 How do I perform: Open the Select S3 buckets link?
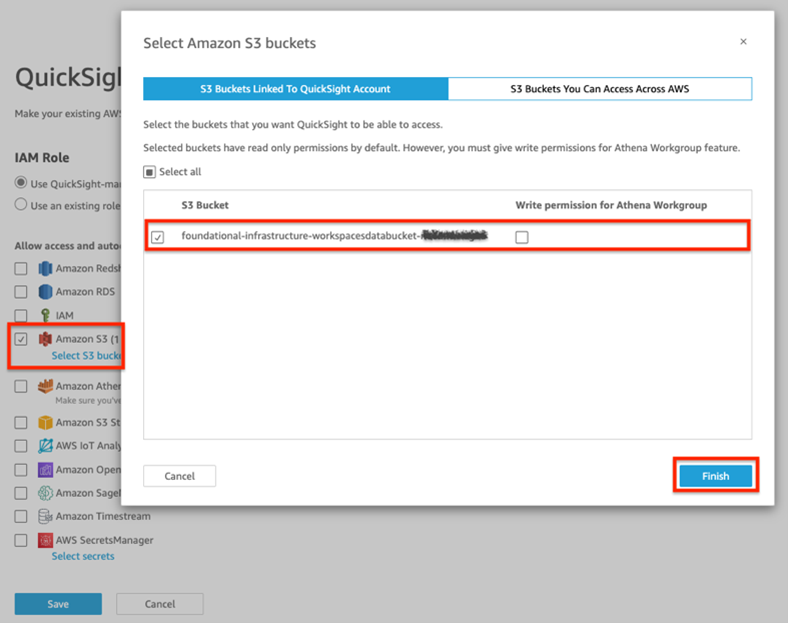point(86,356)
